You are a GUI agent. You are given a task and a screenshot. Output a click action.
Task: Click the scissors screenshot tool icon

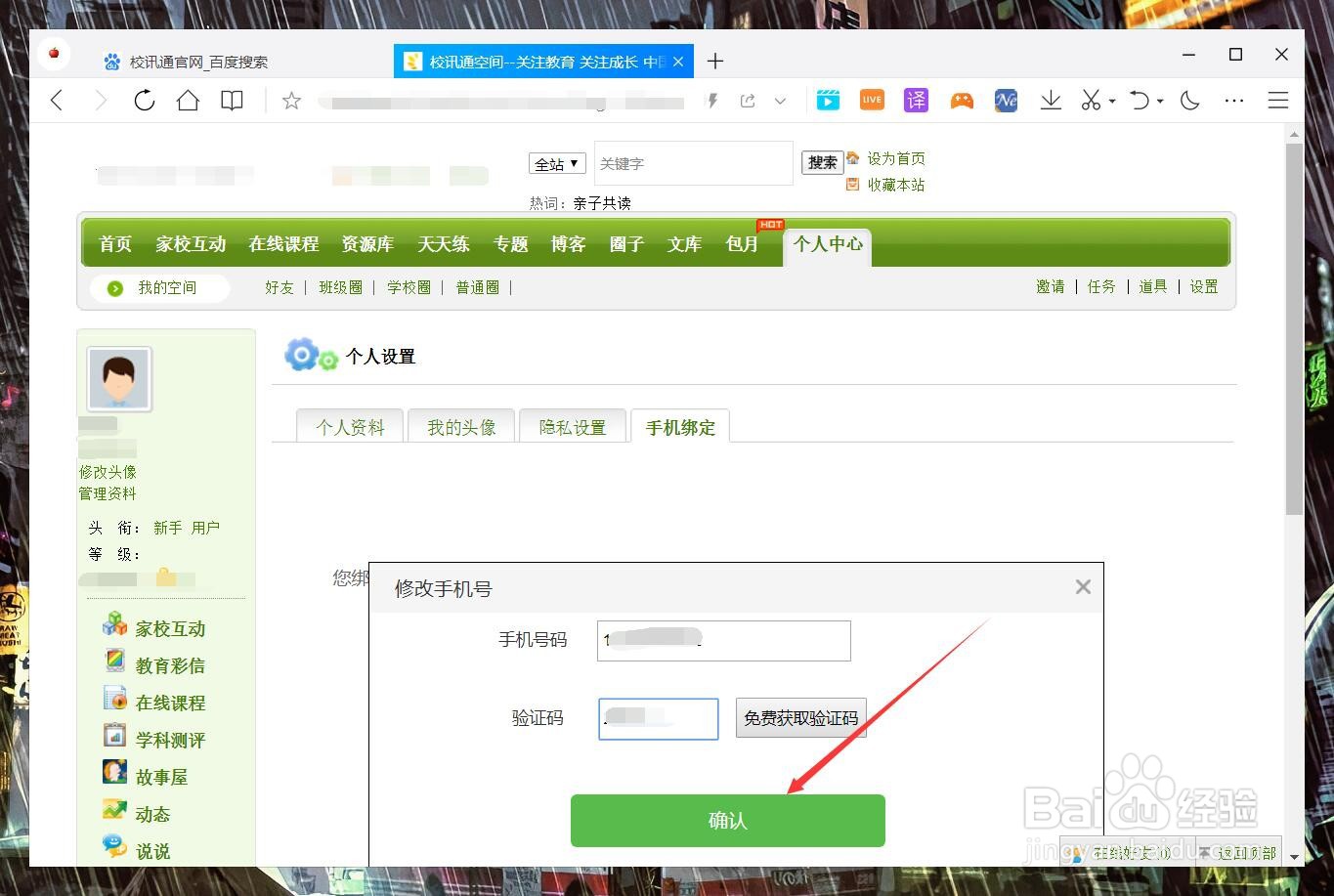1091,100
